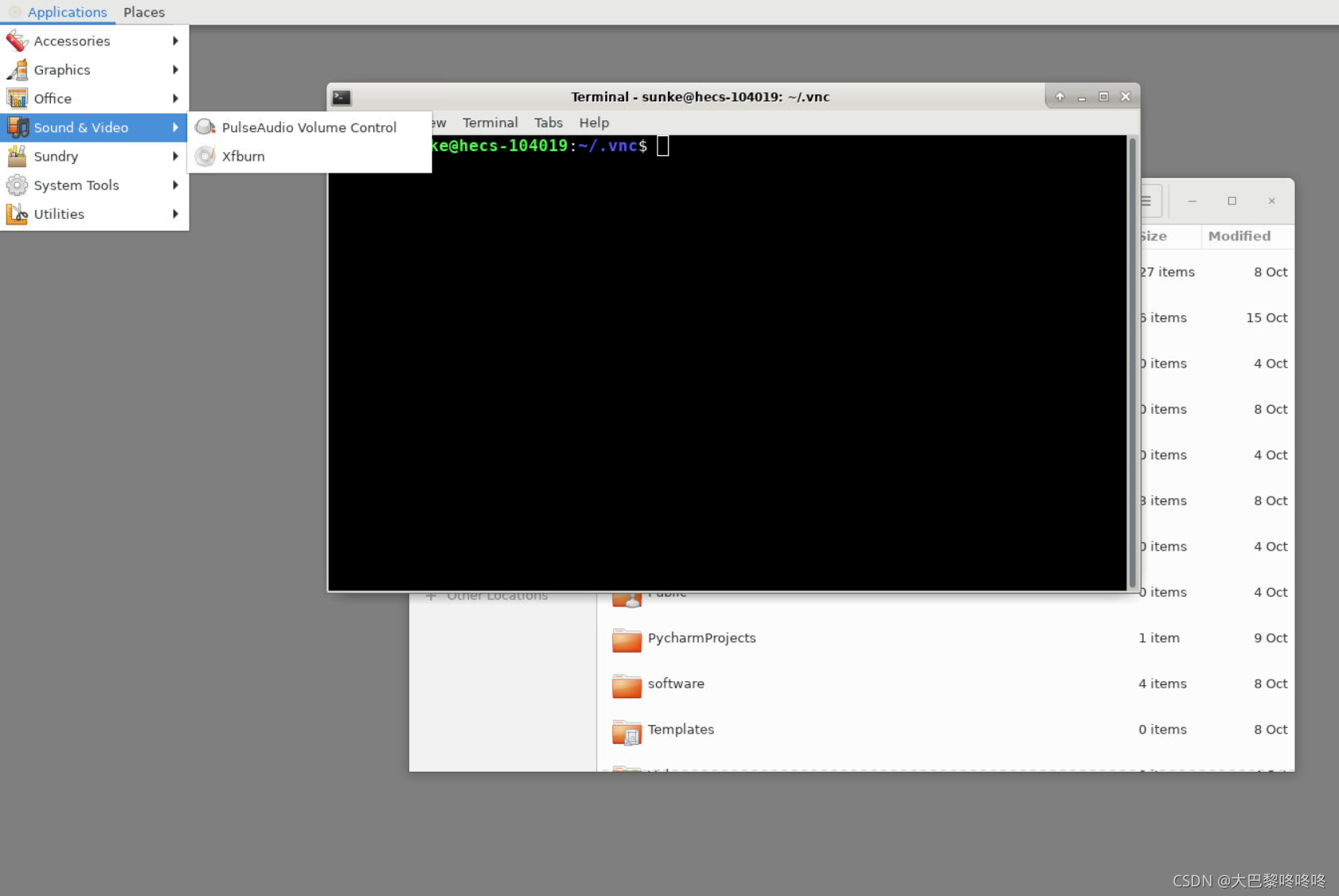Open the Places menu in top panel
Viewport: 1339px width, 896px height.
point(144,12)
